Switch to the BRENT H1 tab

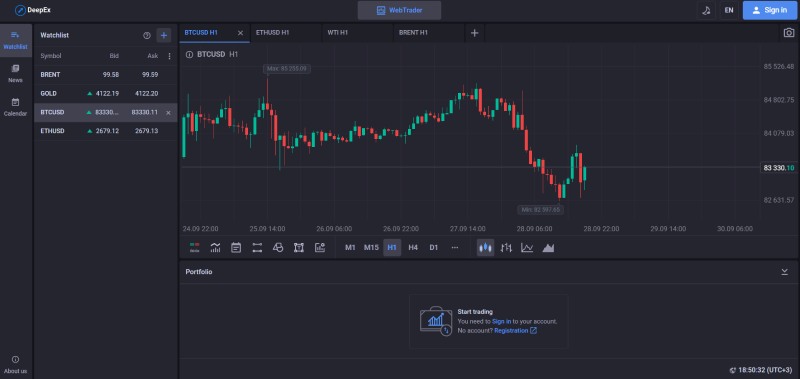click(x=429, y=33)
